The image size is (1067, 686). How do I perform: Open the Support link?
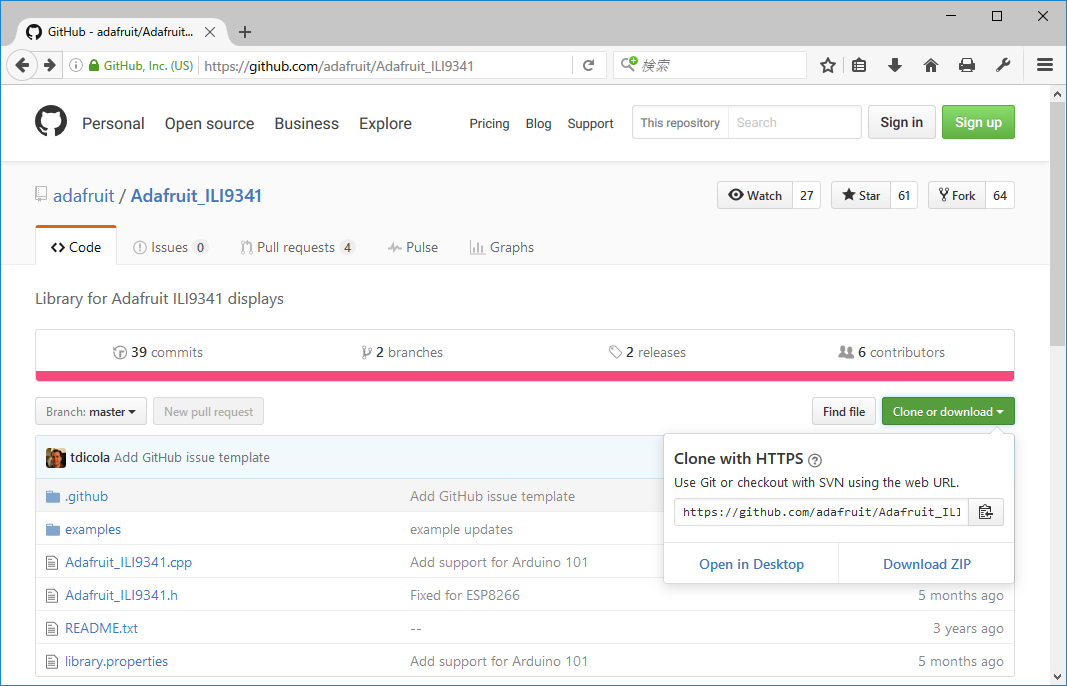click(x=590, y=123)
